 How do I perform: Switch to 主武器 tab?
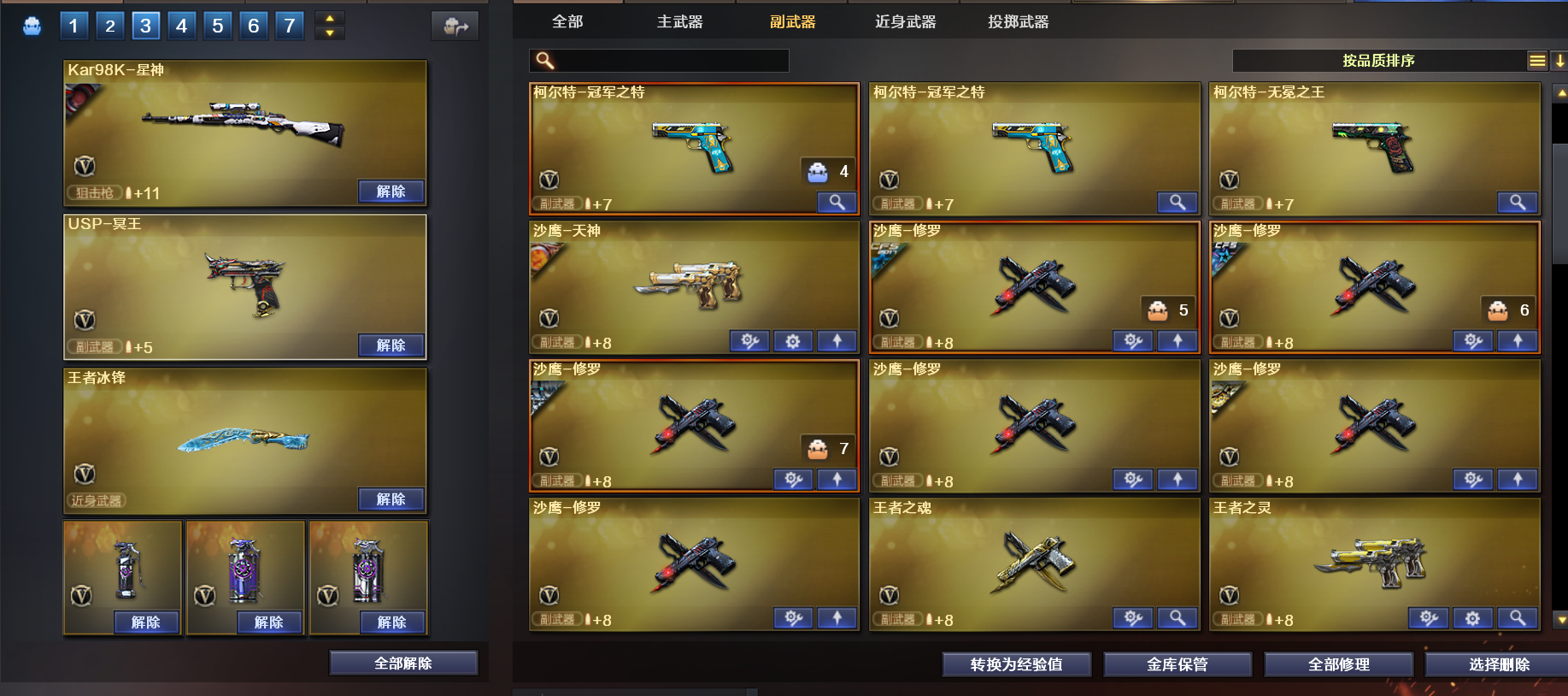click(x=679, y=22)
